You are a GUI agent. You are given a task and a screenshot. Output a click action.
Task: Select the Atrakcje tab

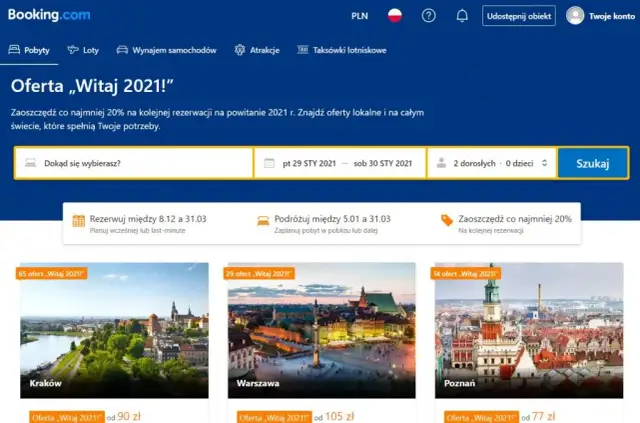pyautogui.click(x=257, y=50)
